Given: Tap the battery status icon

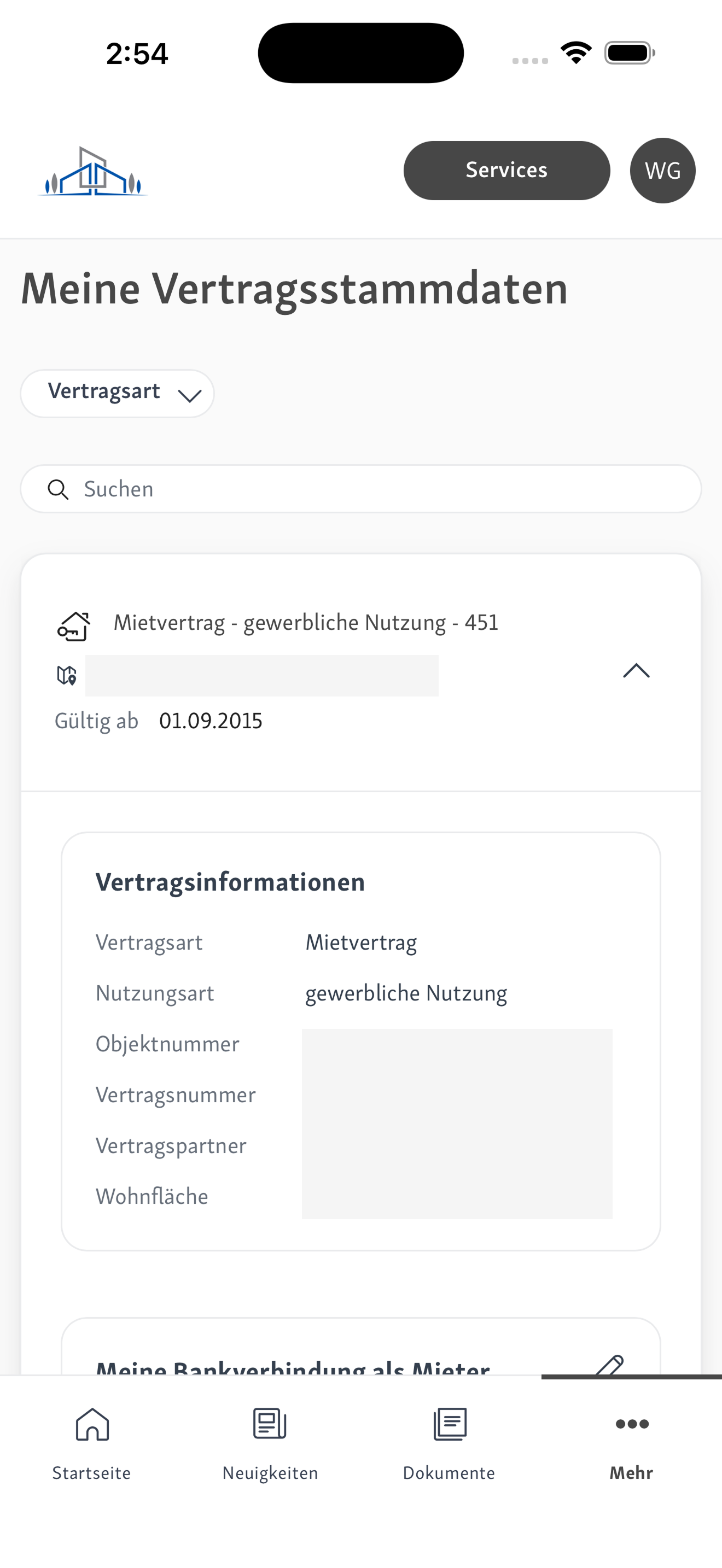Looking at the screenshot, I should pyautogui.click(x=630, y=52).
